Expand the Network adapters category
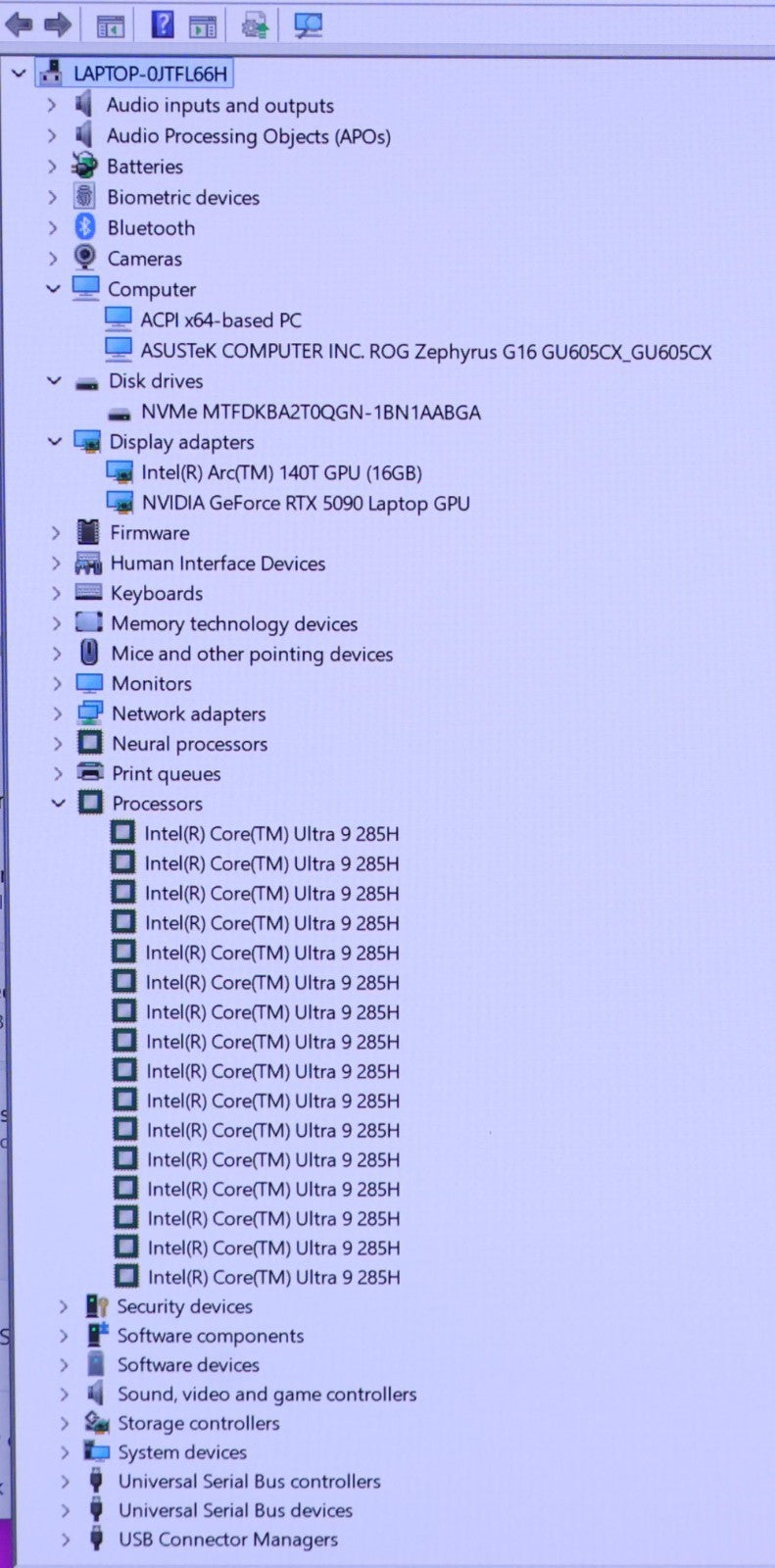This screenshot has height=1568, width=775. point(57,713)
